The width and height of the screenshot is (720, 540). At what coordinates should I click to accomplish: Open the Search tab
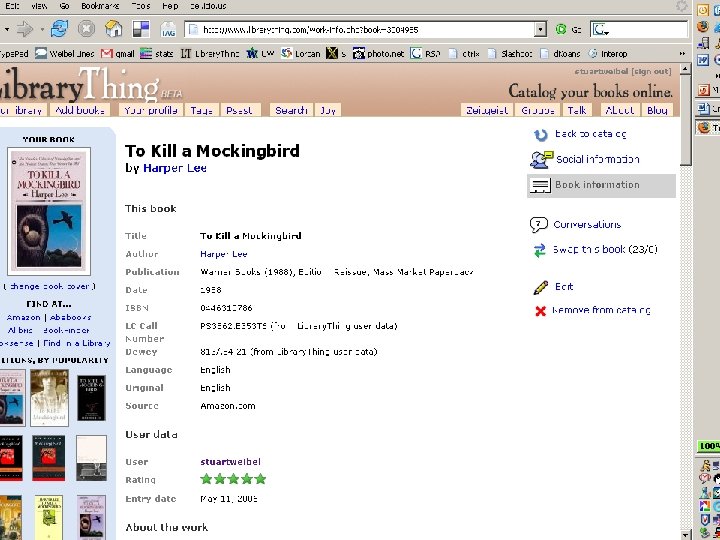pos(291,110)
